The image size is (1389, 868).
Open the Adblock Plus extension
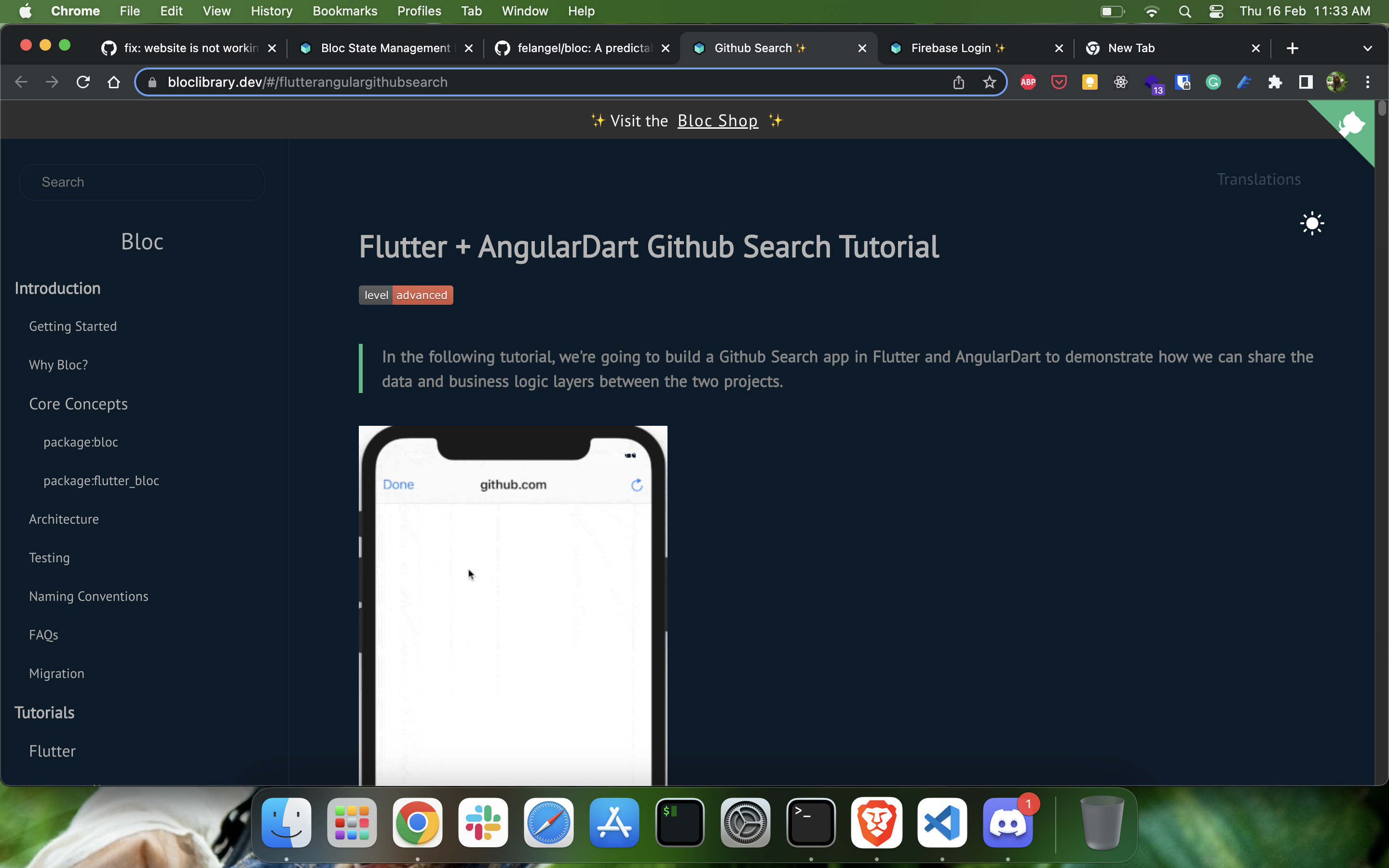(x=1027, y=82)
